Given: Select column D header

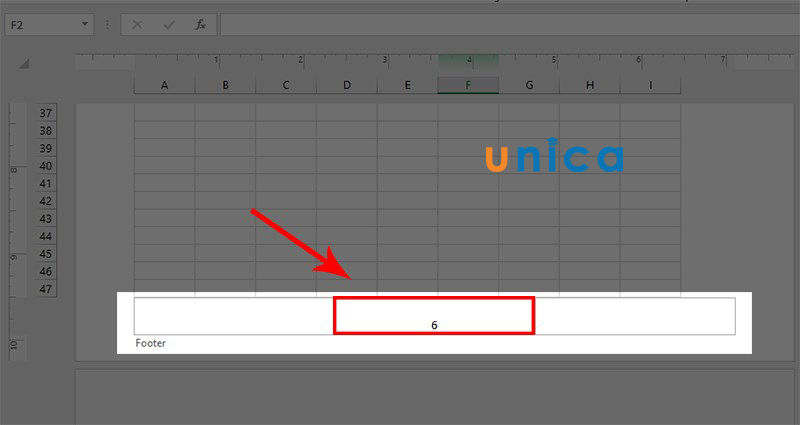Looking at the screenshot, I should (347, 85).
